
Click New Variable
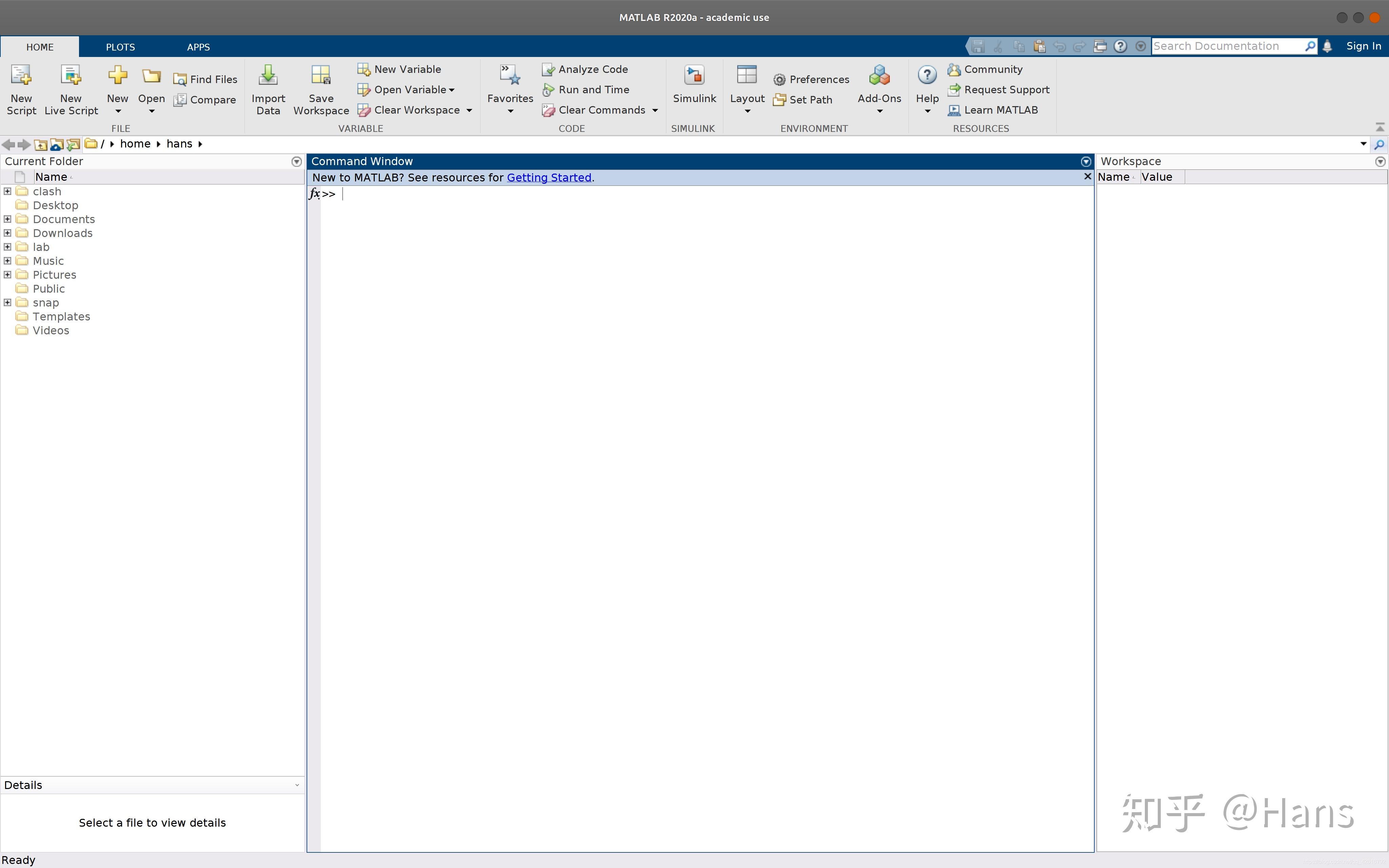[x=399, y=70]
